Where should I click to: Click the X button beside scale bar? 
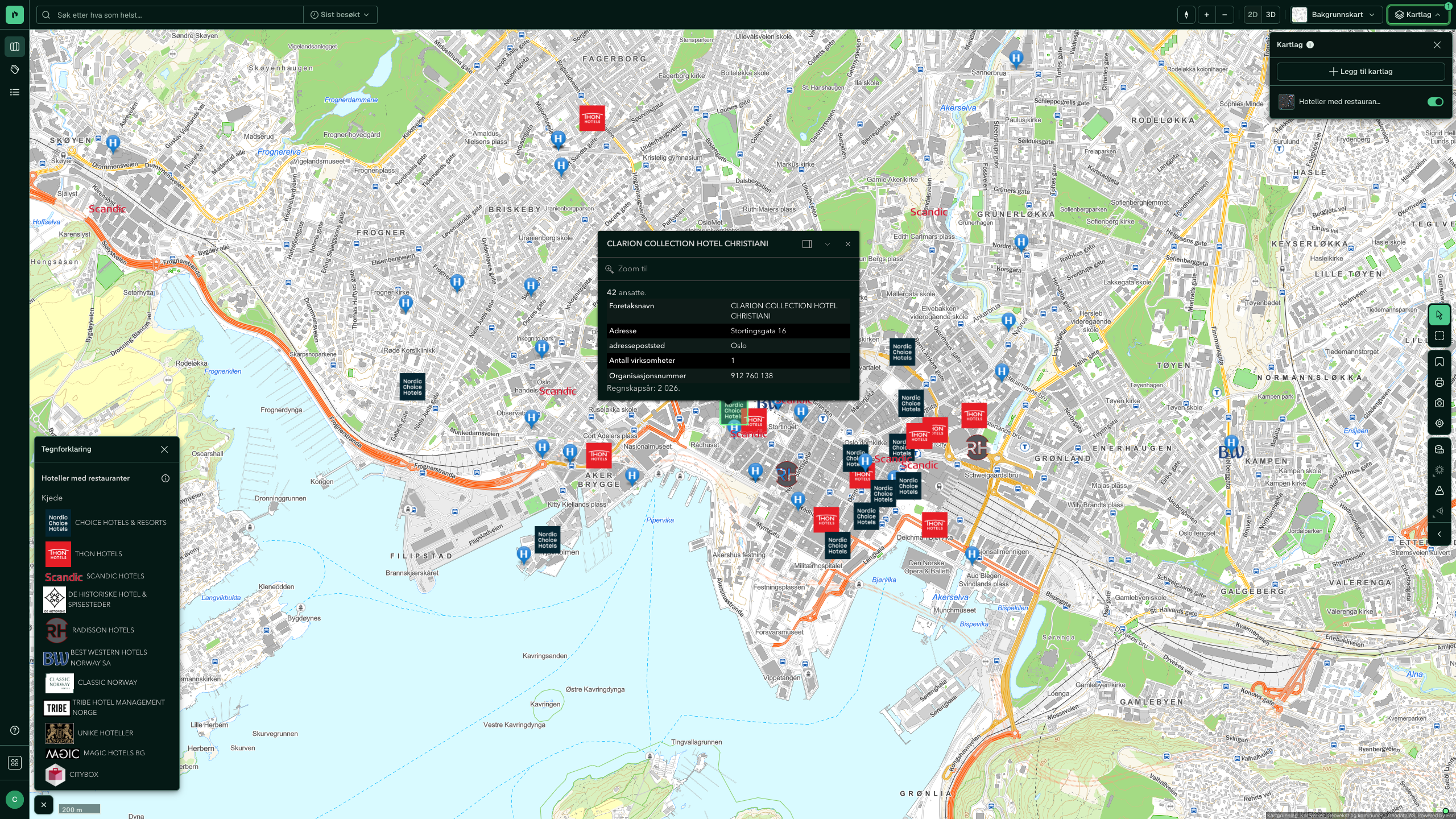[44, 805]
